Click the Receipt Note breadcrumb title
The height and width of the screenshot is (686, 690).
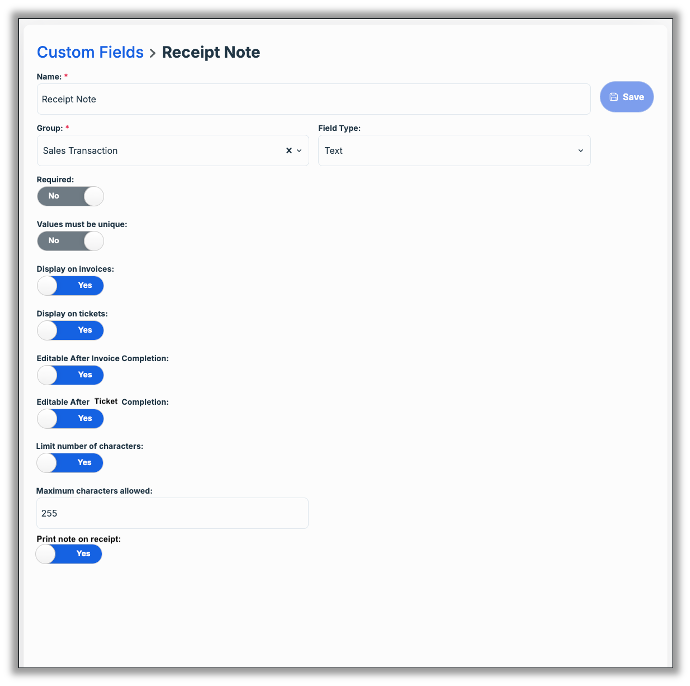(211, 53)
